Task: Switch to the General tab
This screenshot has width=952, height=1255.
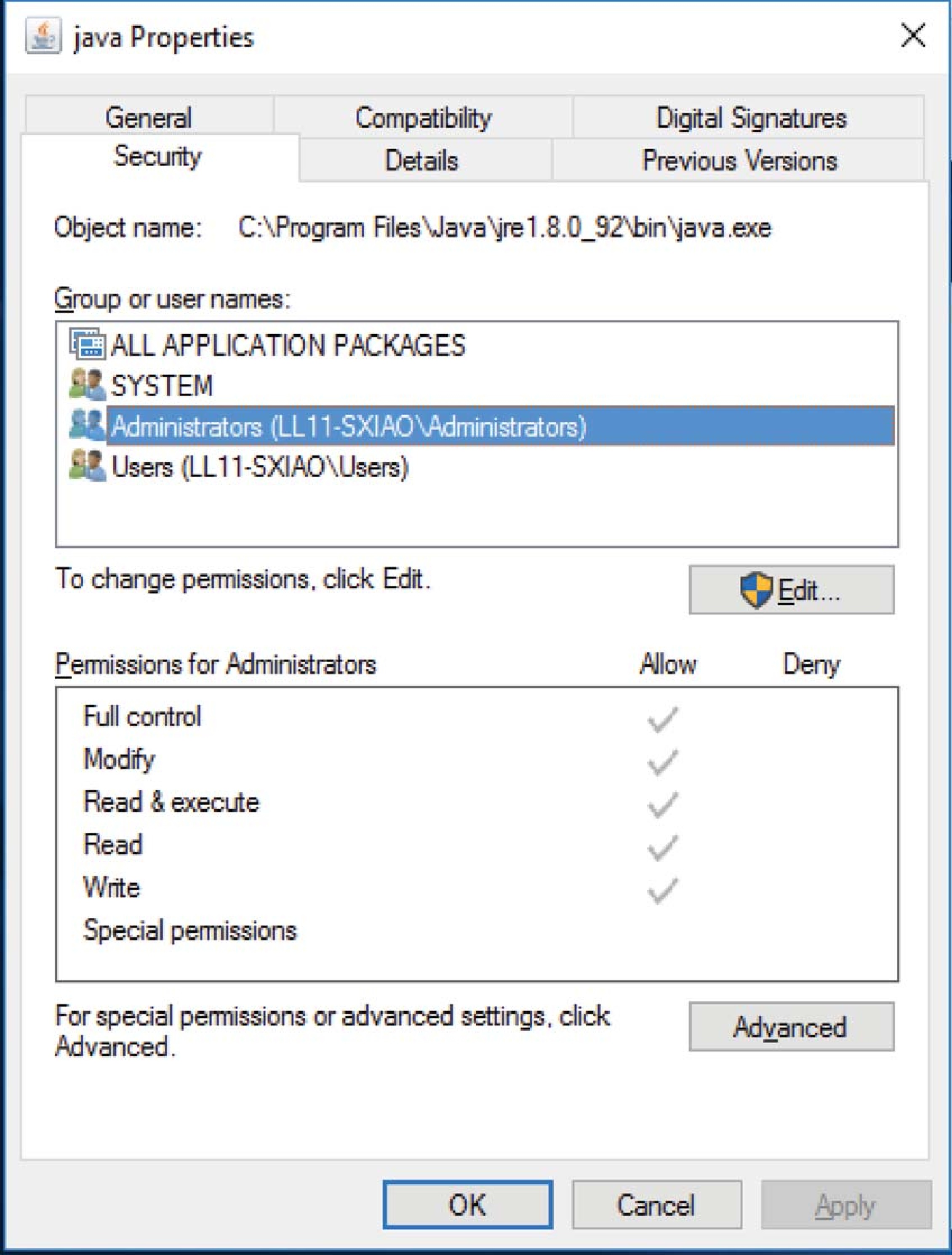Action: [x=149, y=117]
